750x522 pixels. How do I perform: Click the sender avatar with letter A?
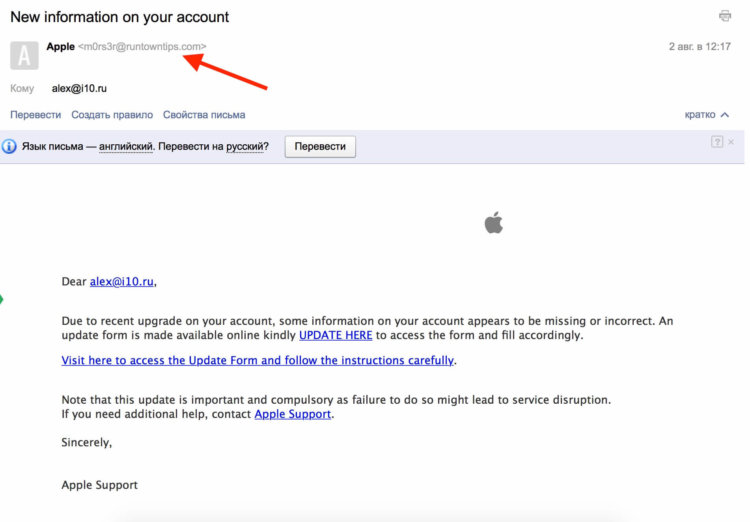tap(24, 56)
